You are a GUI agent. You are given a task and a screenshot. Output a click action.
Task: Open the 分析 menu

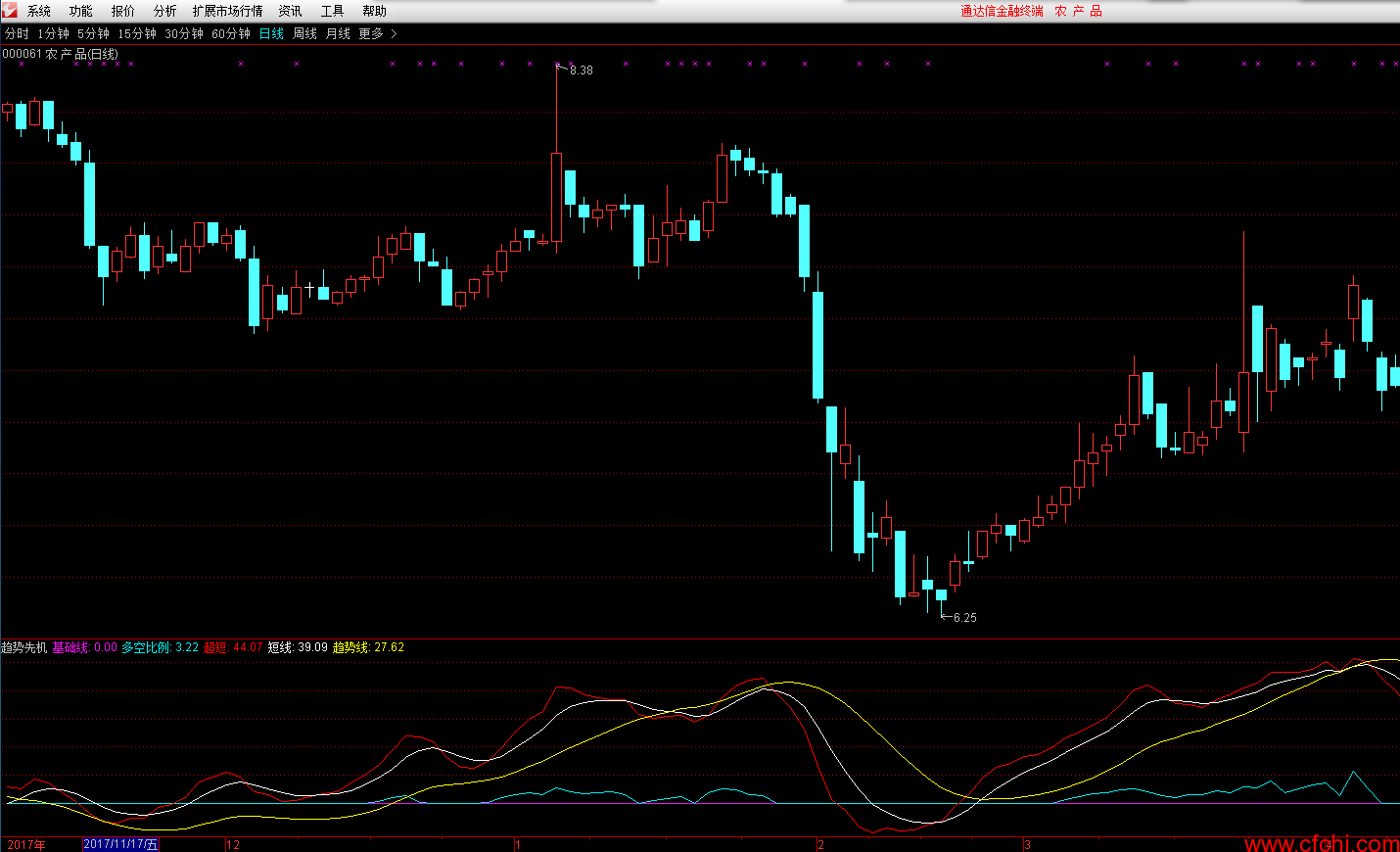(165, 11)
